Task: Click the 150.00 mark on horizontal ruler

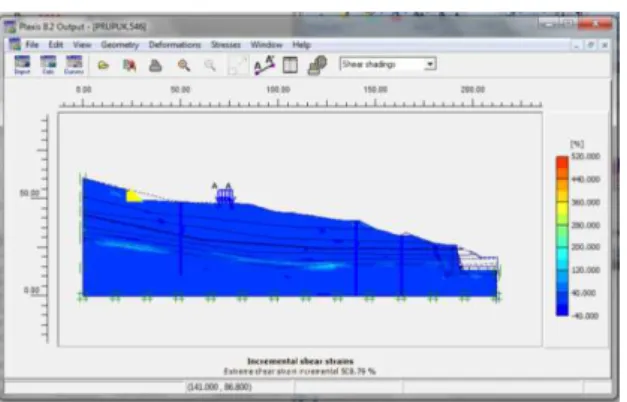Action: [x=375, y=90]
